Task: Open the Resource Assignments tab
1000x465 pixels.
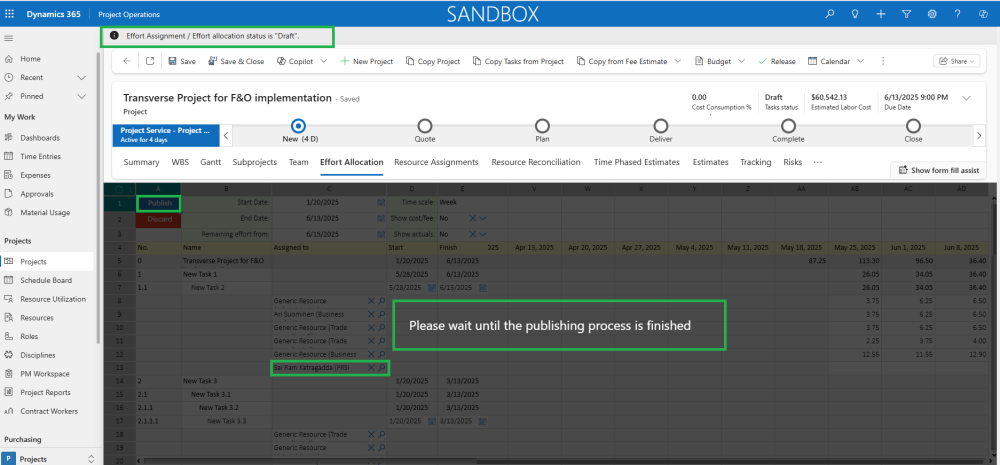Action: point(436,162)
